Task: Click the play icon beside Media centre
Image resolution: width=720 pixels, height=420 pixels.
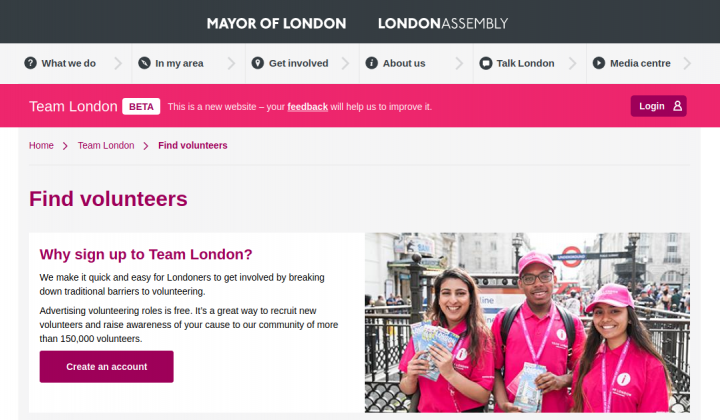Action: click(x=599, y=63)
